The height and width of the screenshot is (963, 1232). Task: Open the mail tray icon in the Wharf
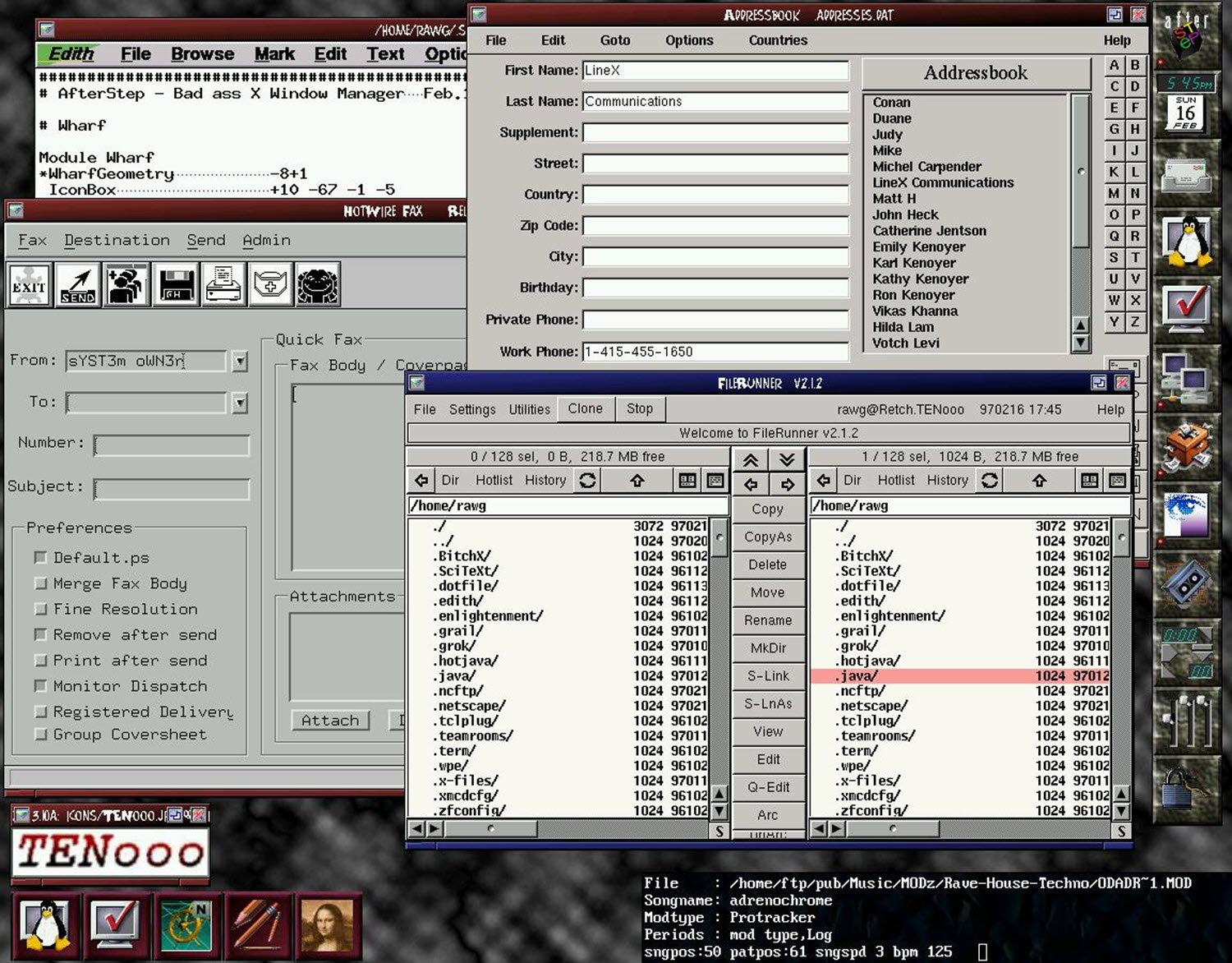1186,175
